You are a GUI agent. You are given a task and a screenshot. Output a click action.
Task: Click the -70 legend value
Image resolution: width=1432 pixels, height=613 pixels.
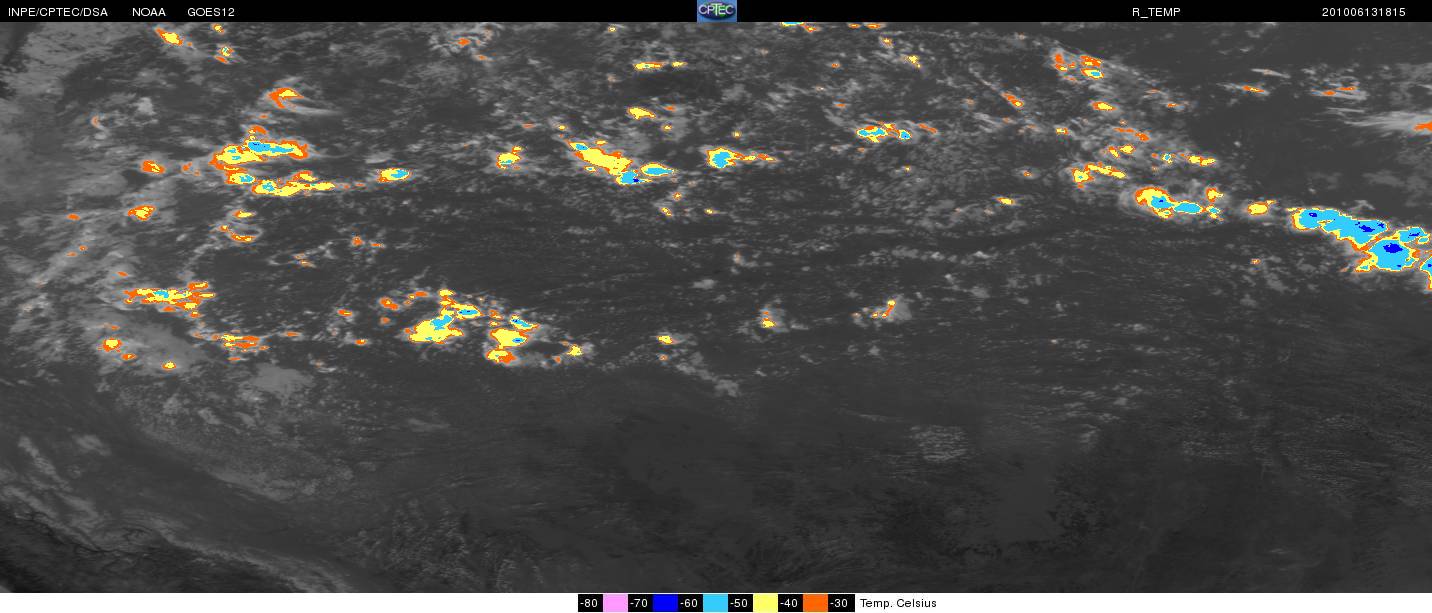[640, 603]
